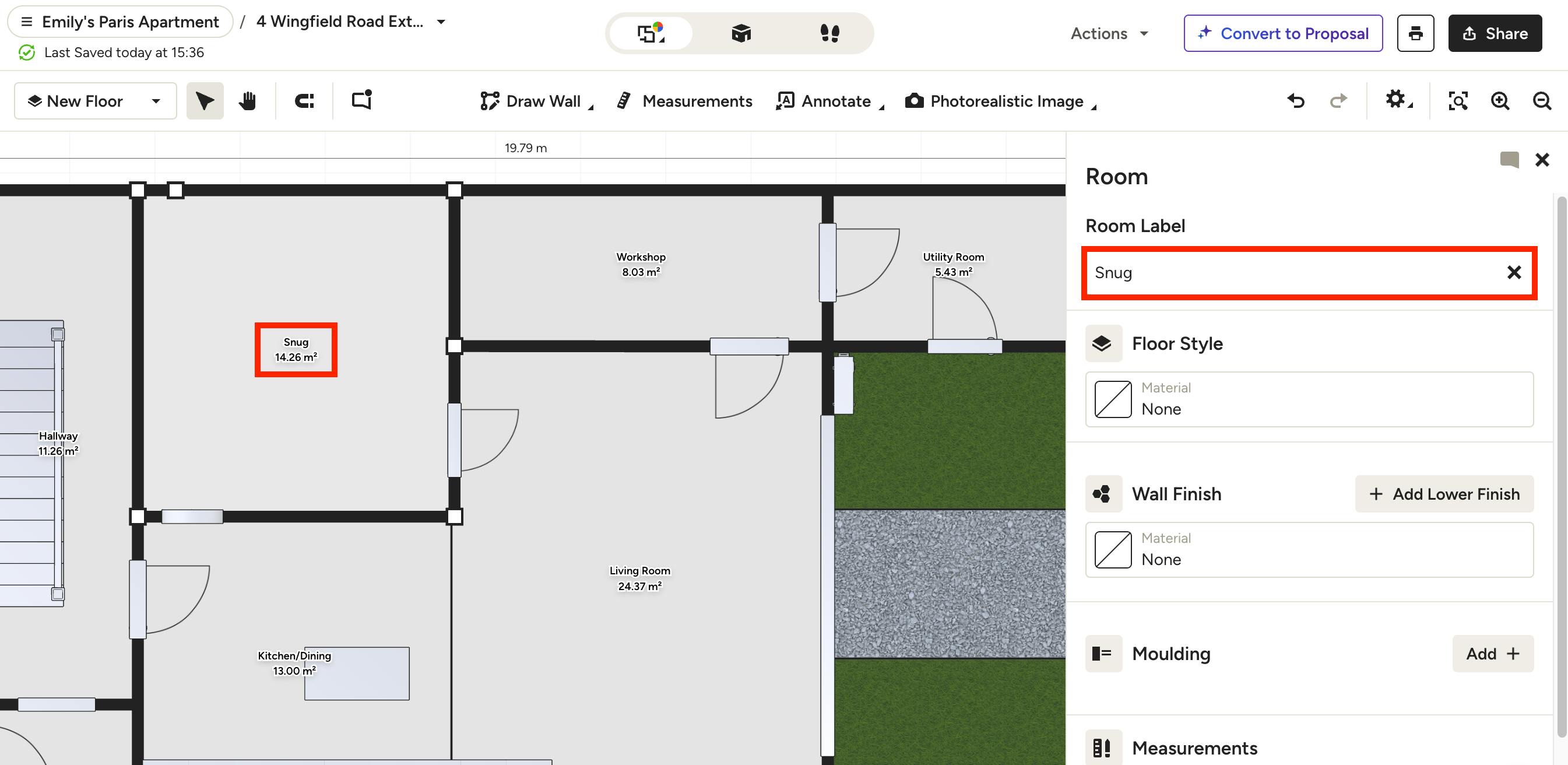
Task: Undo the last action
Action: [1296, 101]
